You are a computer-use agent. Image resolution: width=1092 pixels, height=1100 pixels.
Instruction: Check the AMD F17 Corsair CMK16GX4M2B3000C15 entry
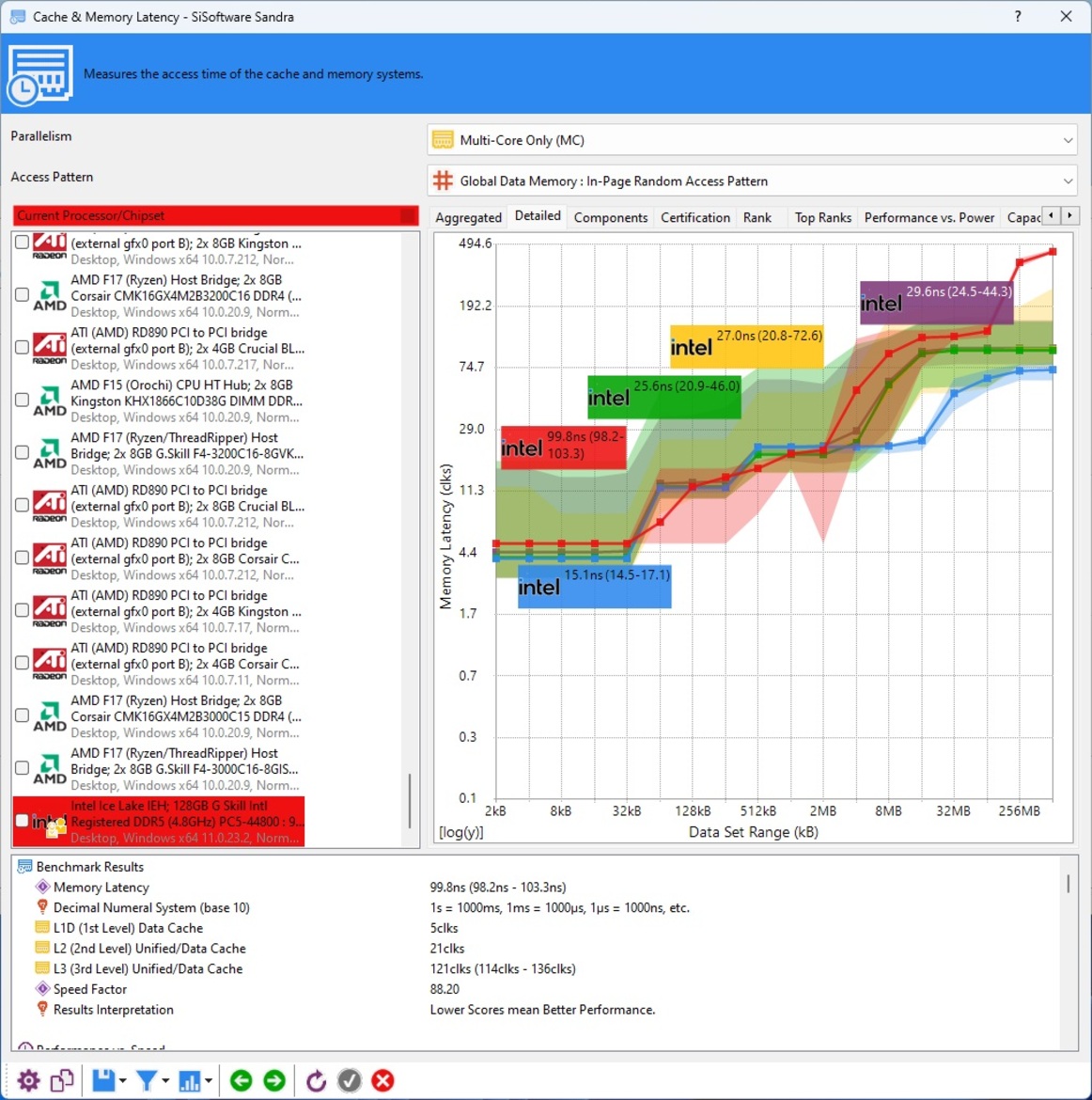22,715
